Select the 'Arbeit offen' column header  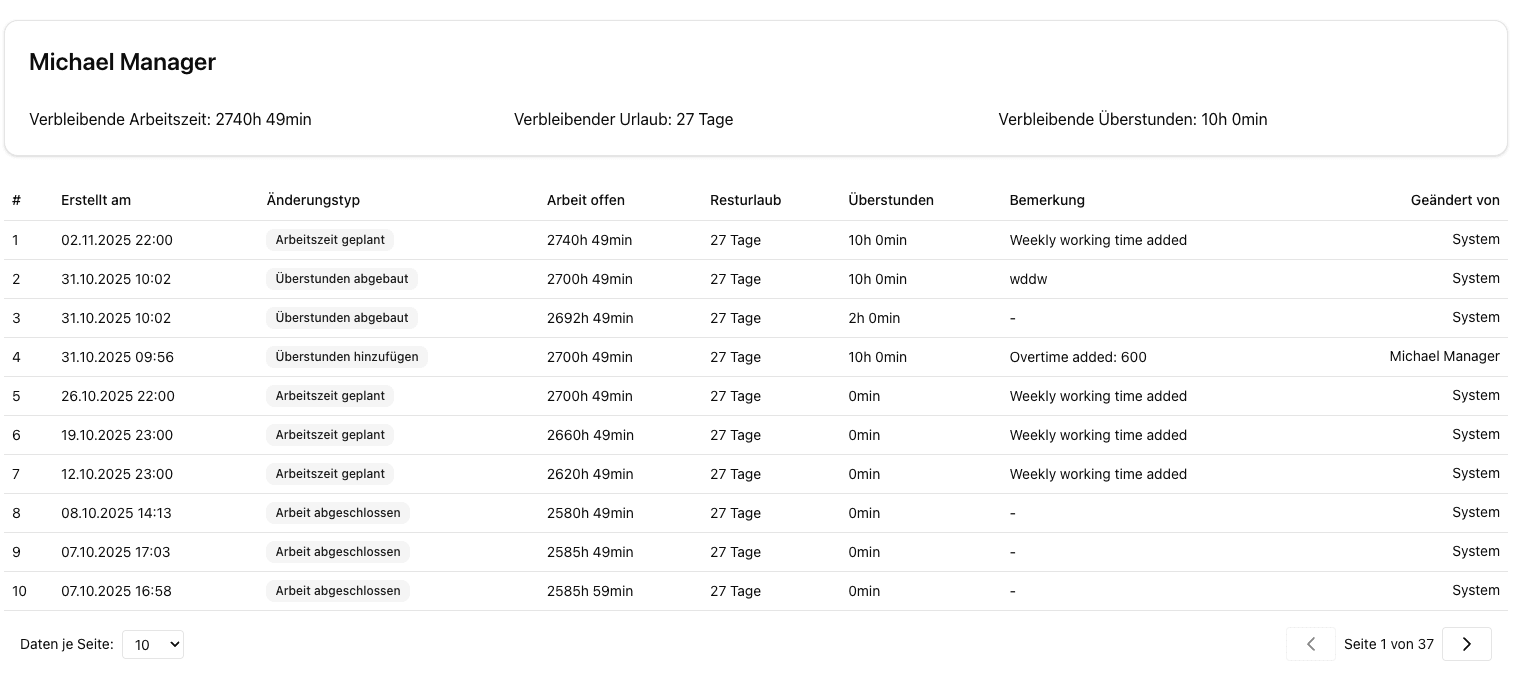(585, 200)
